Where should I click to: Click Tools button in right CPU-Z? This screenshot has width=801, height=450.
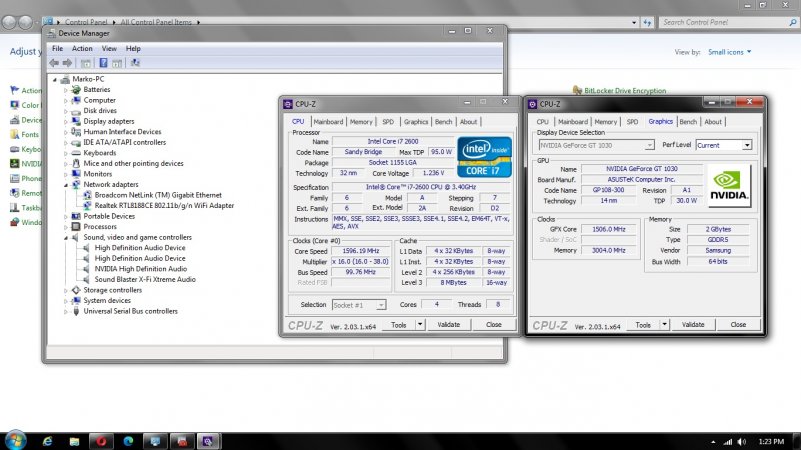(643, 324)
